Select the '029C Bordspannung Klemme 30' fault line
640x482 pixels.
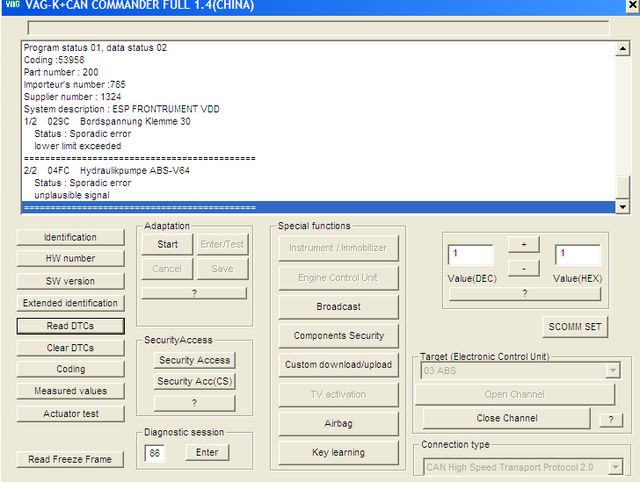107,121
